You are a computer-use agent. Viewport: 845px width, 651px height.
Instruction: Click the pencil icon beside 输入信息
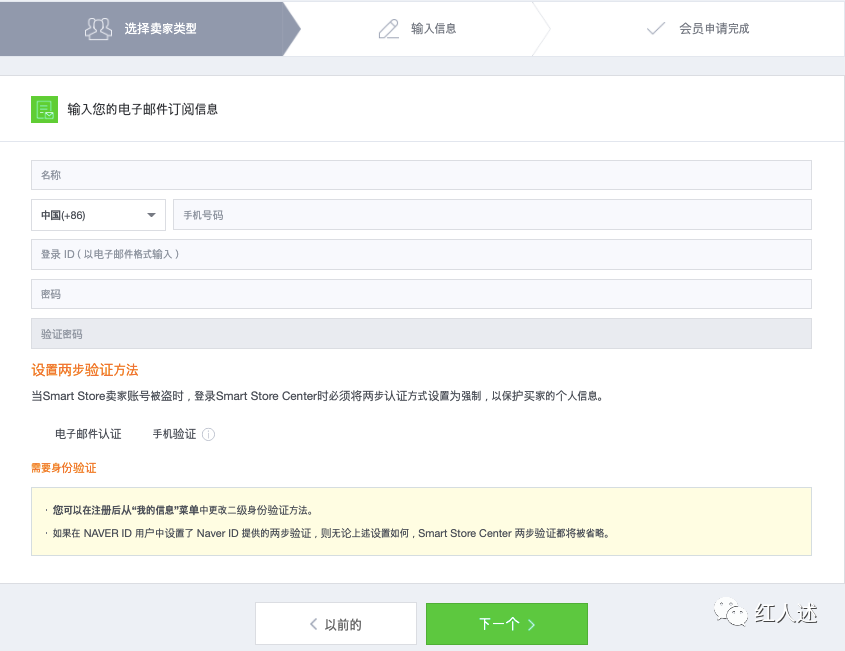(389, 29)
